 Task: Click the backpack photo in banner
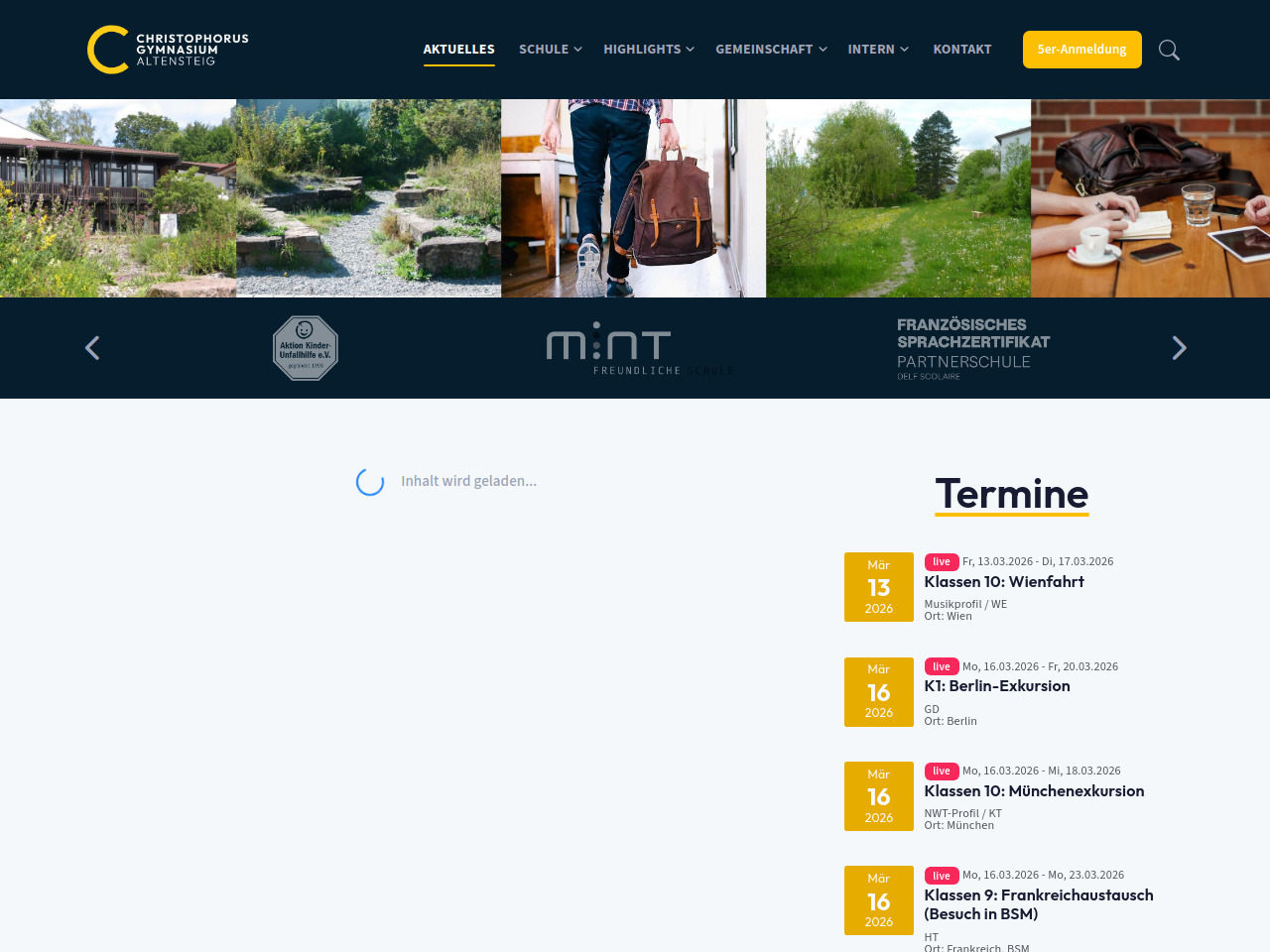pos(633,198)
